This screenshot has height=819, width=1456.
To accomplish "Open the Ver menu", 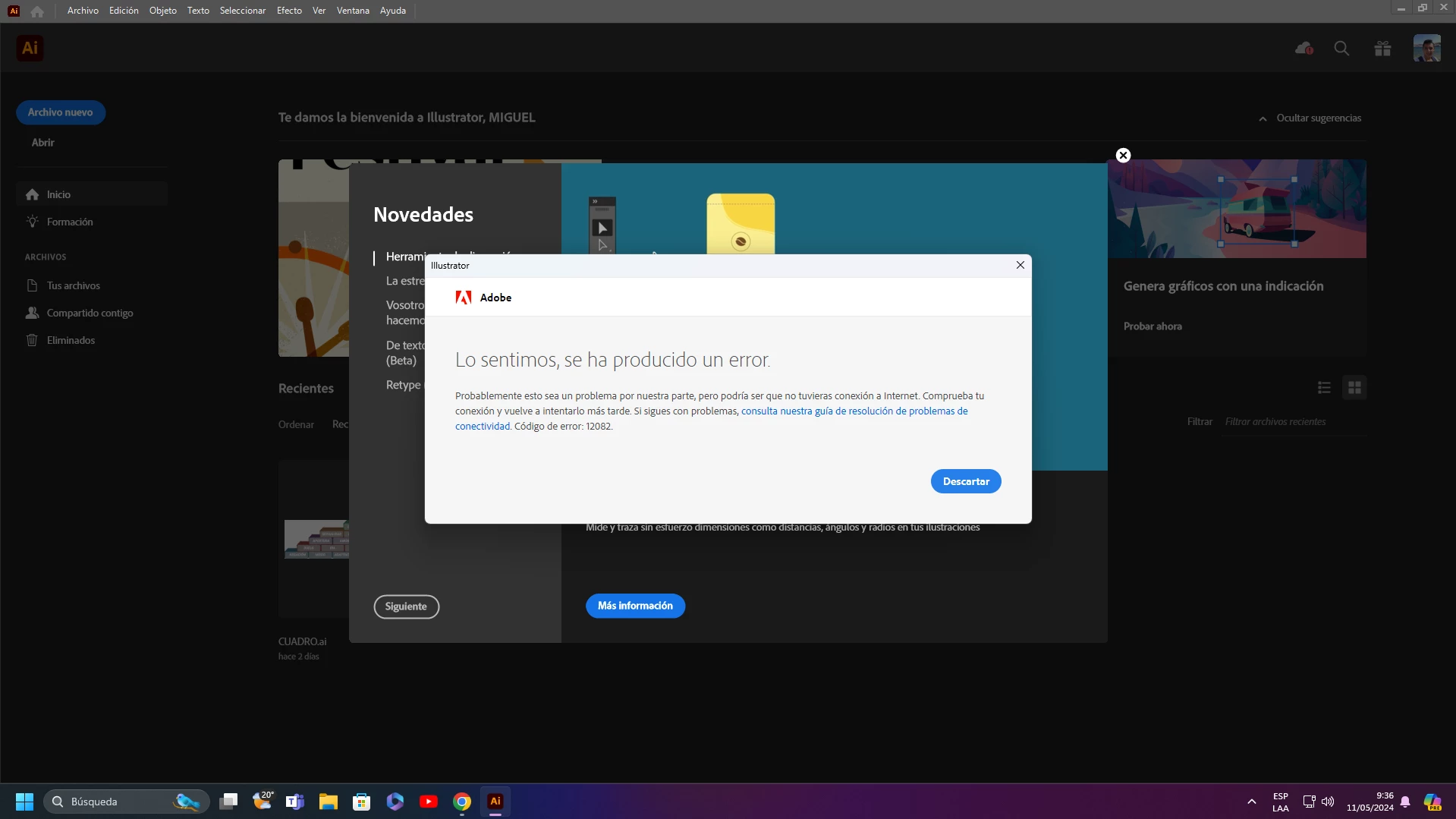I will [x=319, y=11].
